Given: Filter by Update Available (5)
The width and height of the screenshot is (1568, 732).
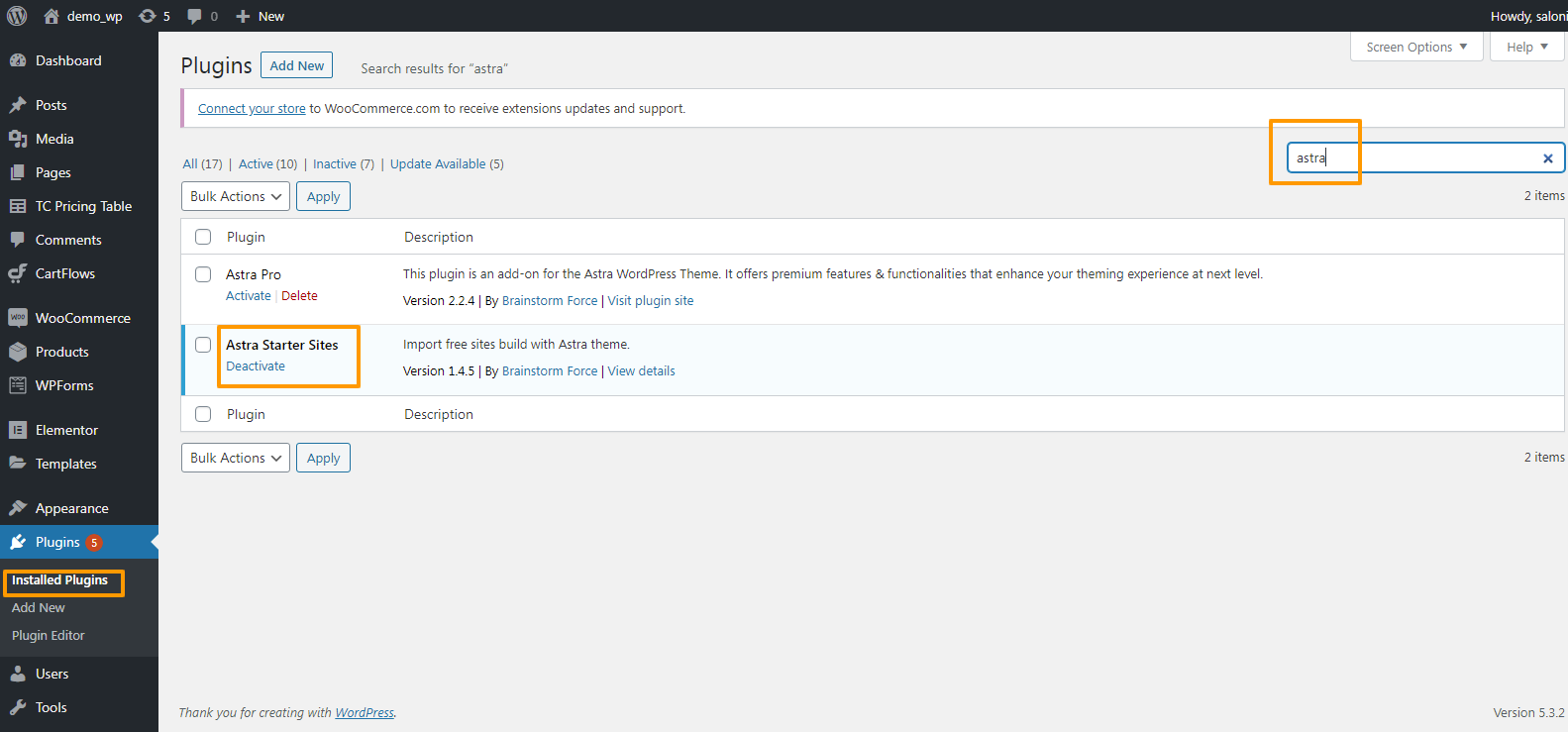Looking at the screenshot, I should click(447, 164).
